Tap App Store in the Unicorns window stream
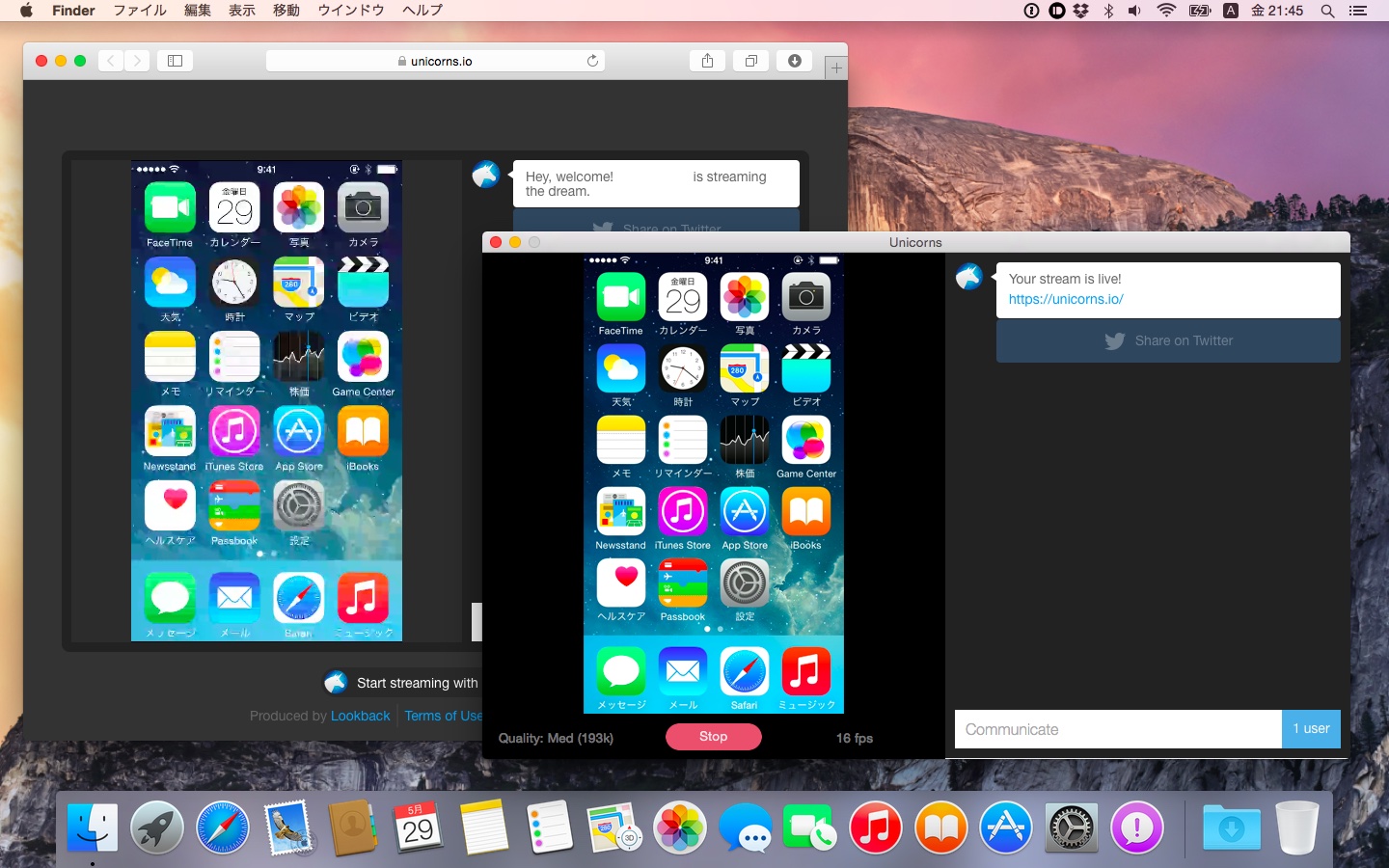The height and width of the screenshot is (868, 1389). pos(745,512)
